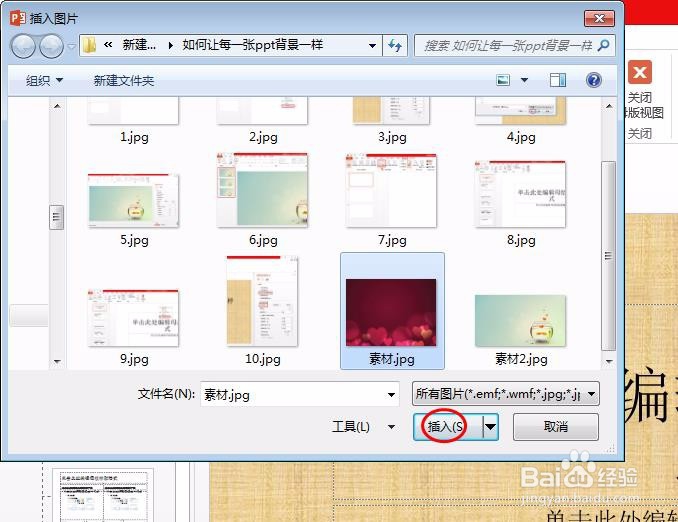Click the navigation pane scrollbar thumb

(56, 217)
